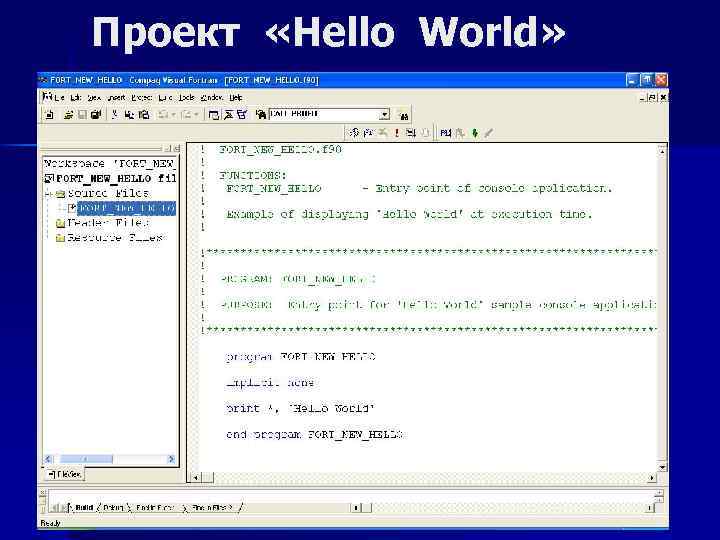Click the Find in Files icon
This screenshot has width=720, height=540.
point(261,115)
